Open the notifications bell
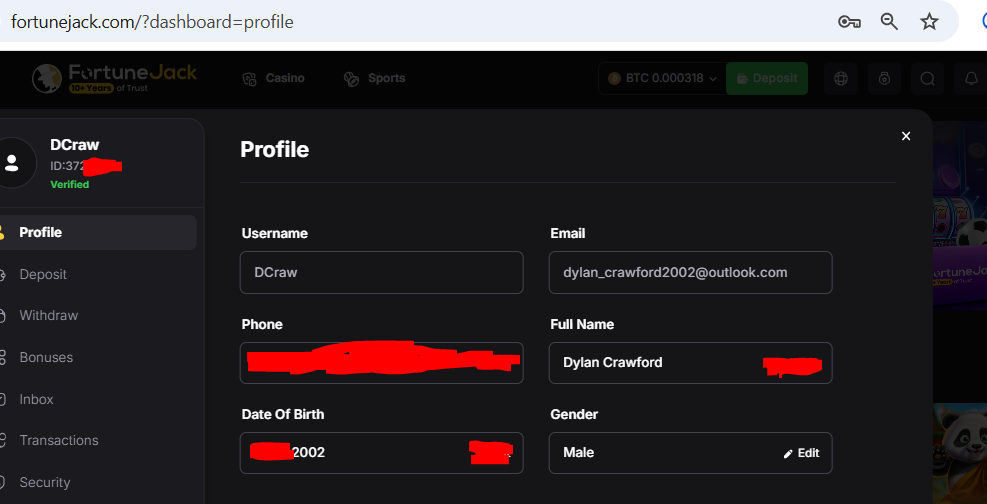 [x=970, y=78]
